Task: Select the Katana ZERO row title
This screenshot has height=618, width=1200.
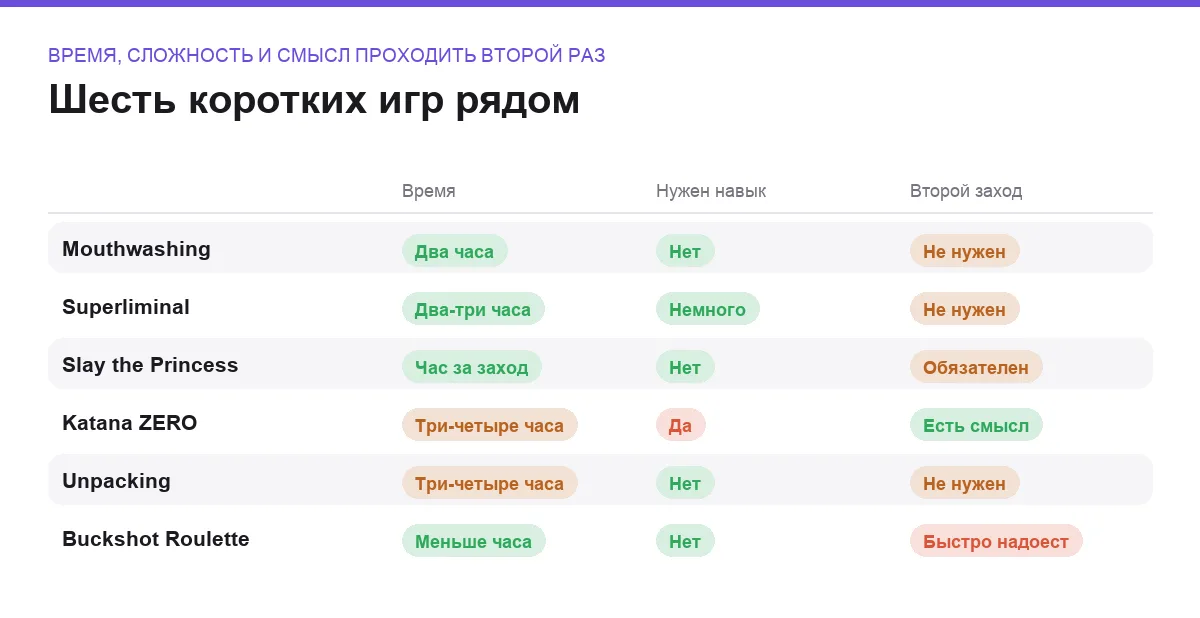Action: click(x=130, y=423)
